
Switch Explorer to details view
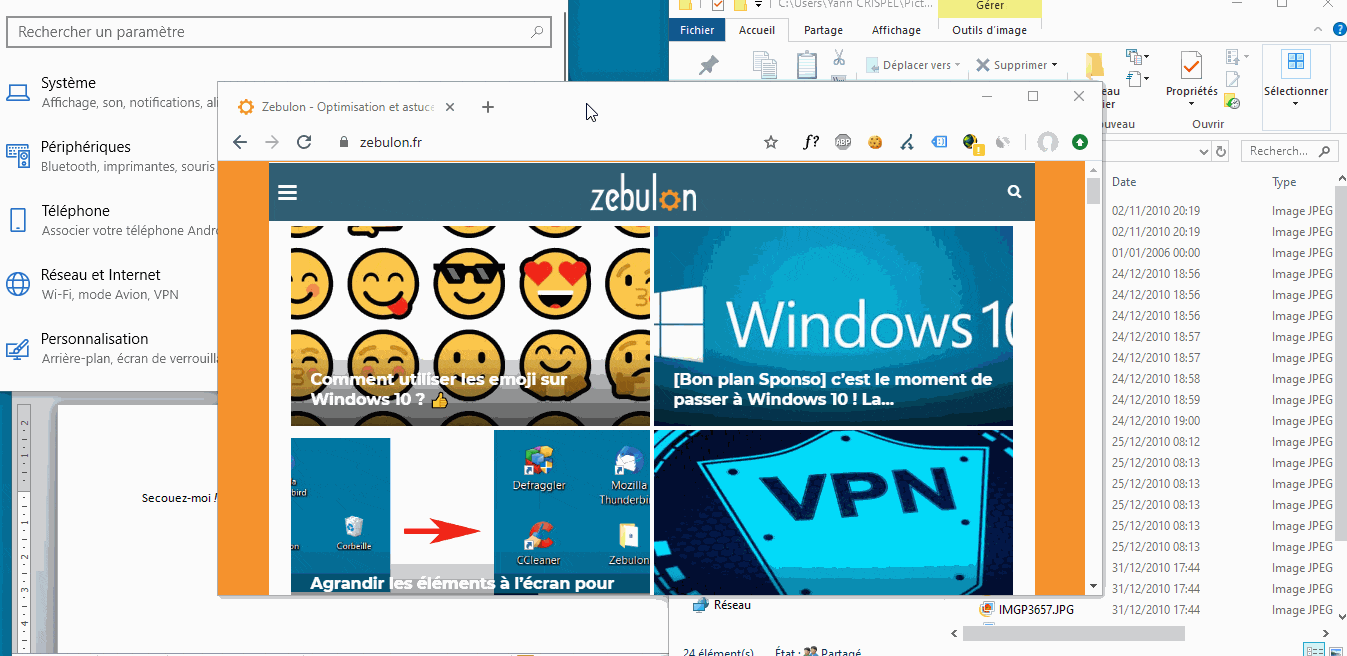(x=1315, y=651)
